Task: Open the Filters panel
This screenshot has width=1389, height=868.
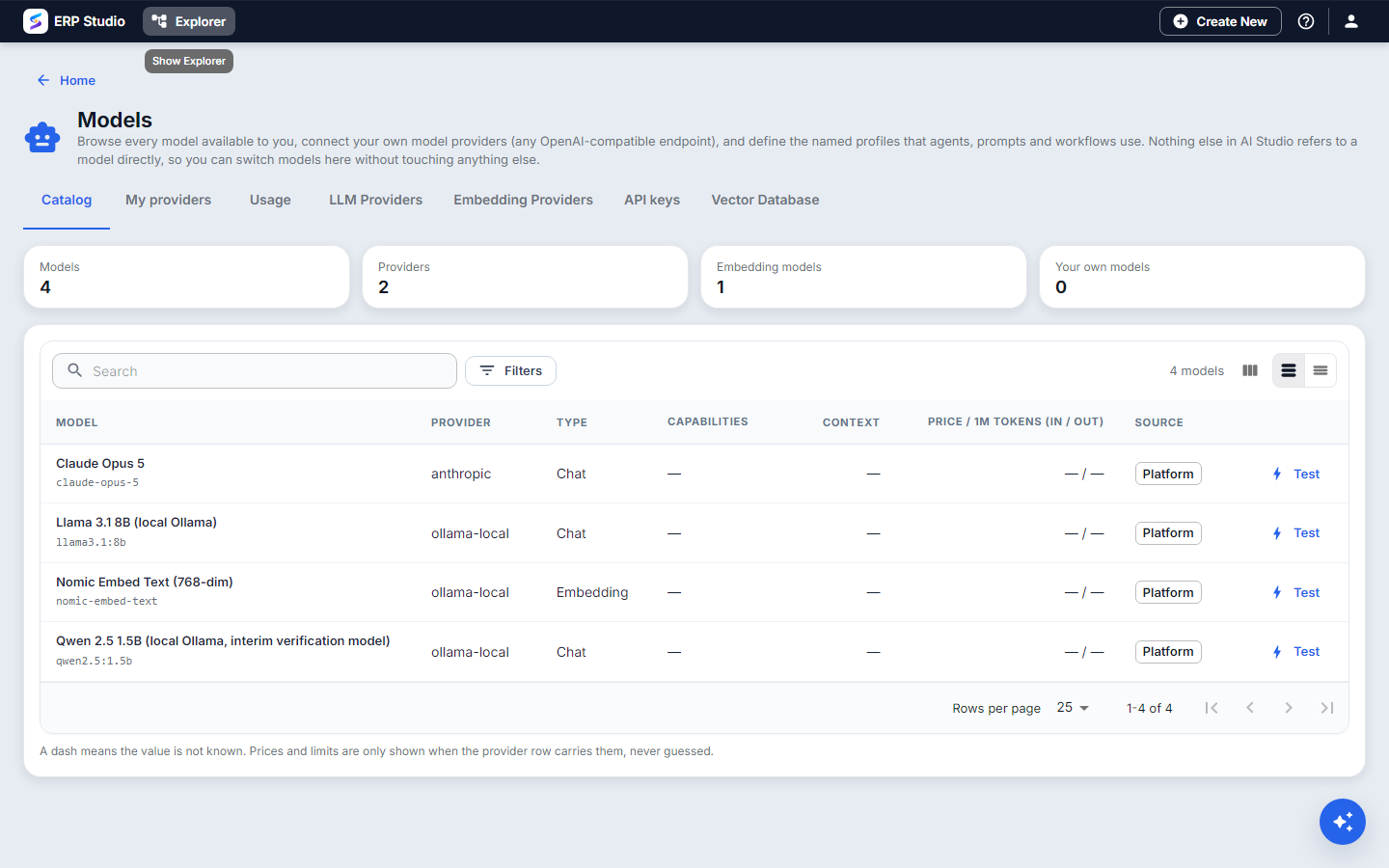Action: tap(510, 370)
